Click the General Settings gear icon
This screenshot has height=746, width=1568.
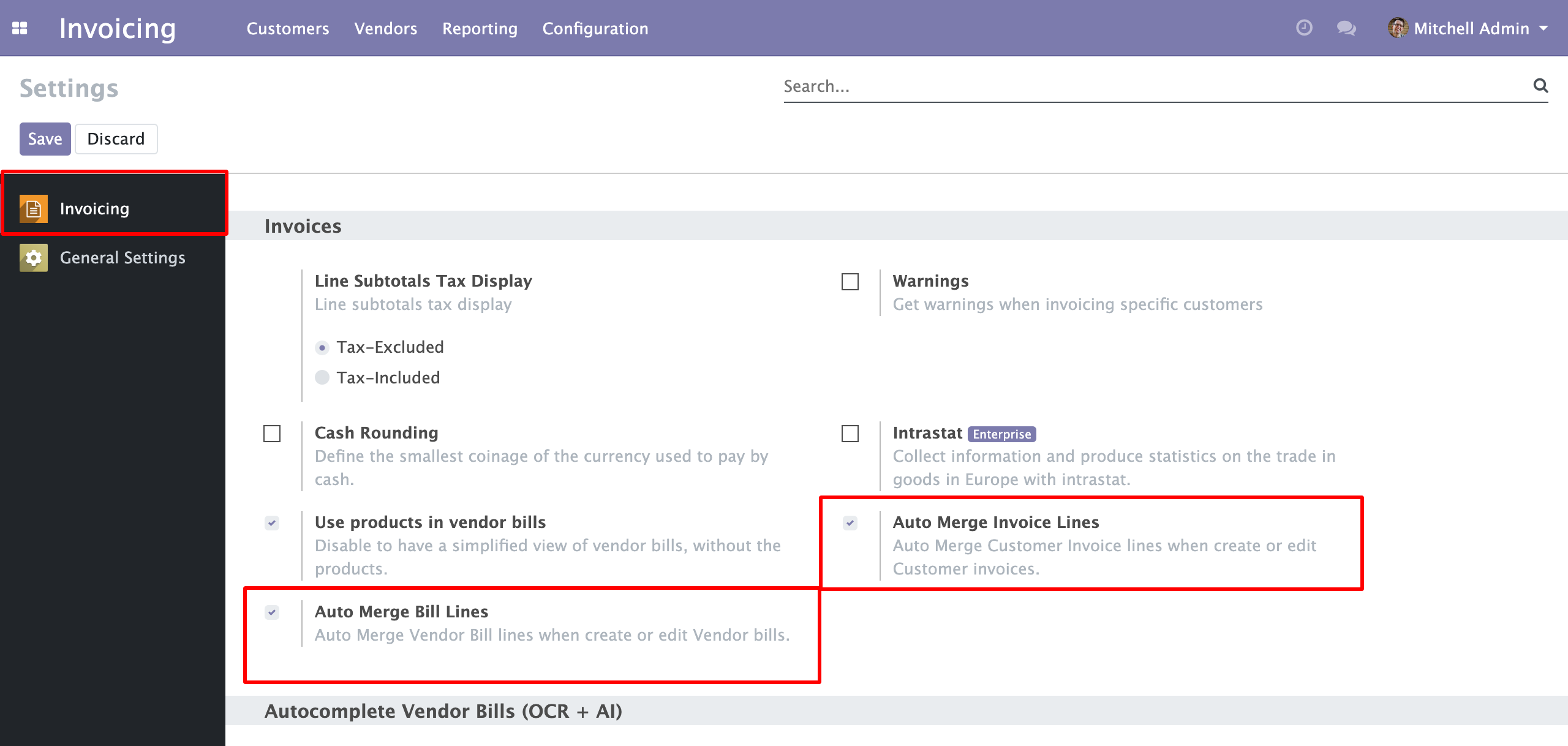pos(33,258)
